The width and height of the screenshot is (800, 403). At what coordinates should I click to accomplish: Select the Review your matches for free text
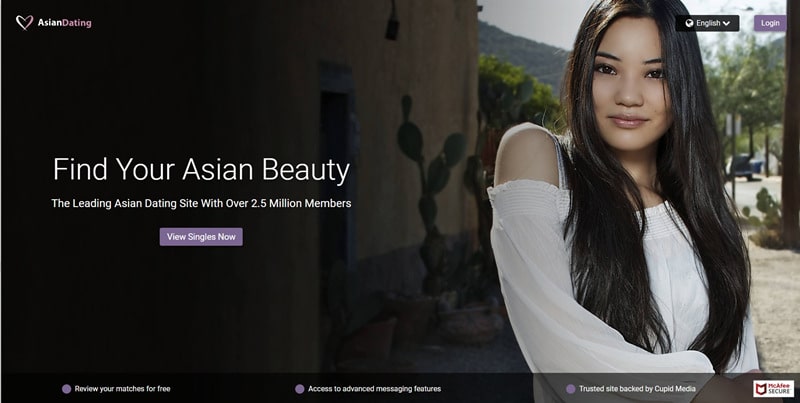click(122, 389)
